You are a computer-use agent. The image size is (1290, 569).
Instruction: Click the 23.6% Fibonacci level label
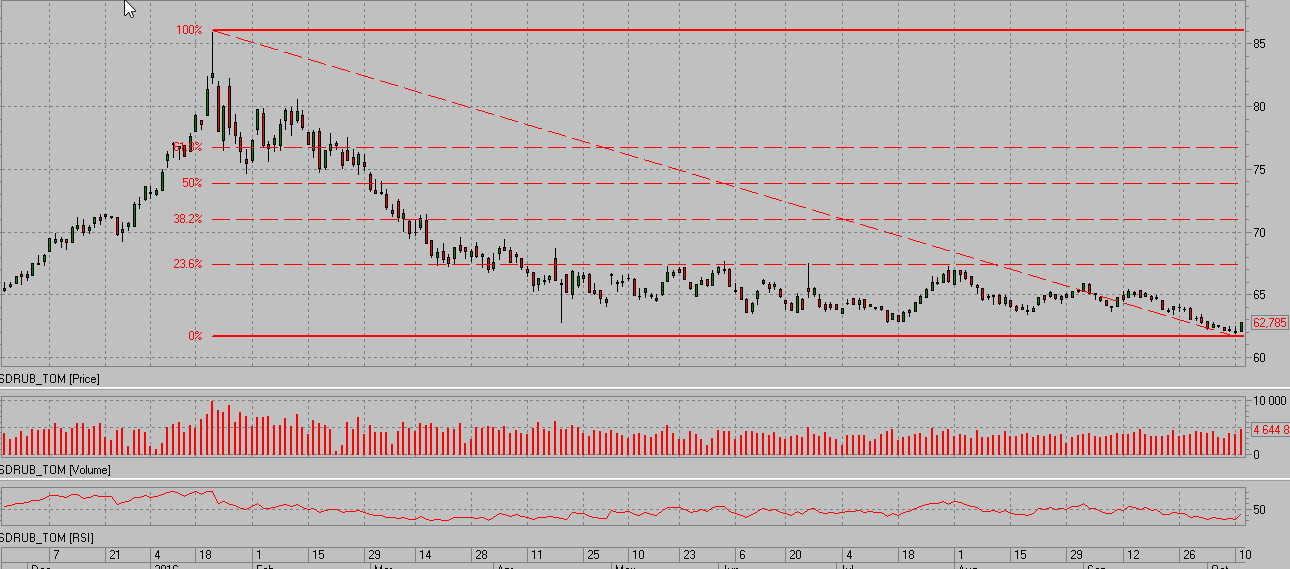tap(188, 264)
